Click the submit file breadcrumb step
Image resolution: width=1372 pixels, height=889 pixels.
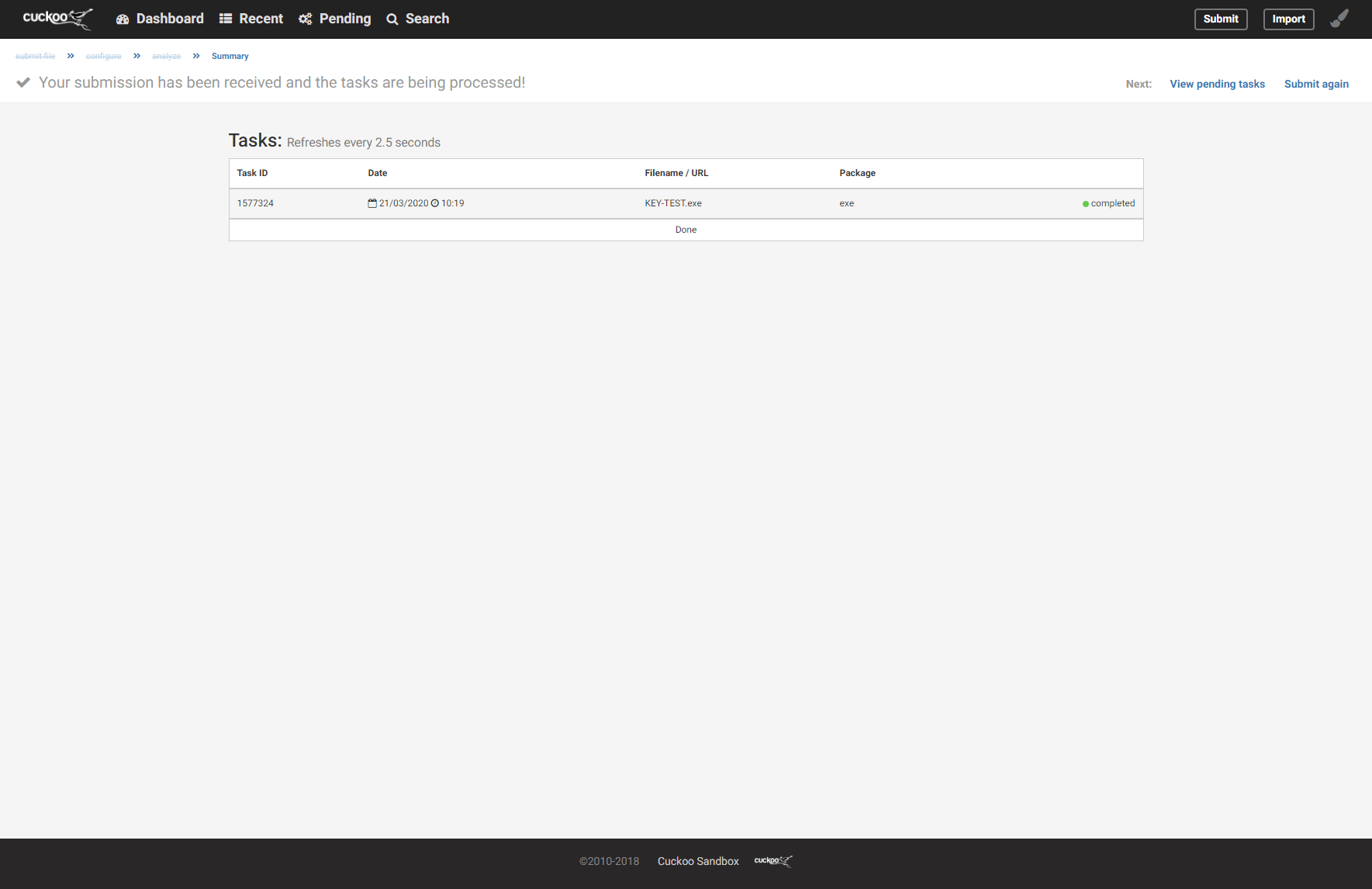(x=35, y=56)
